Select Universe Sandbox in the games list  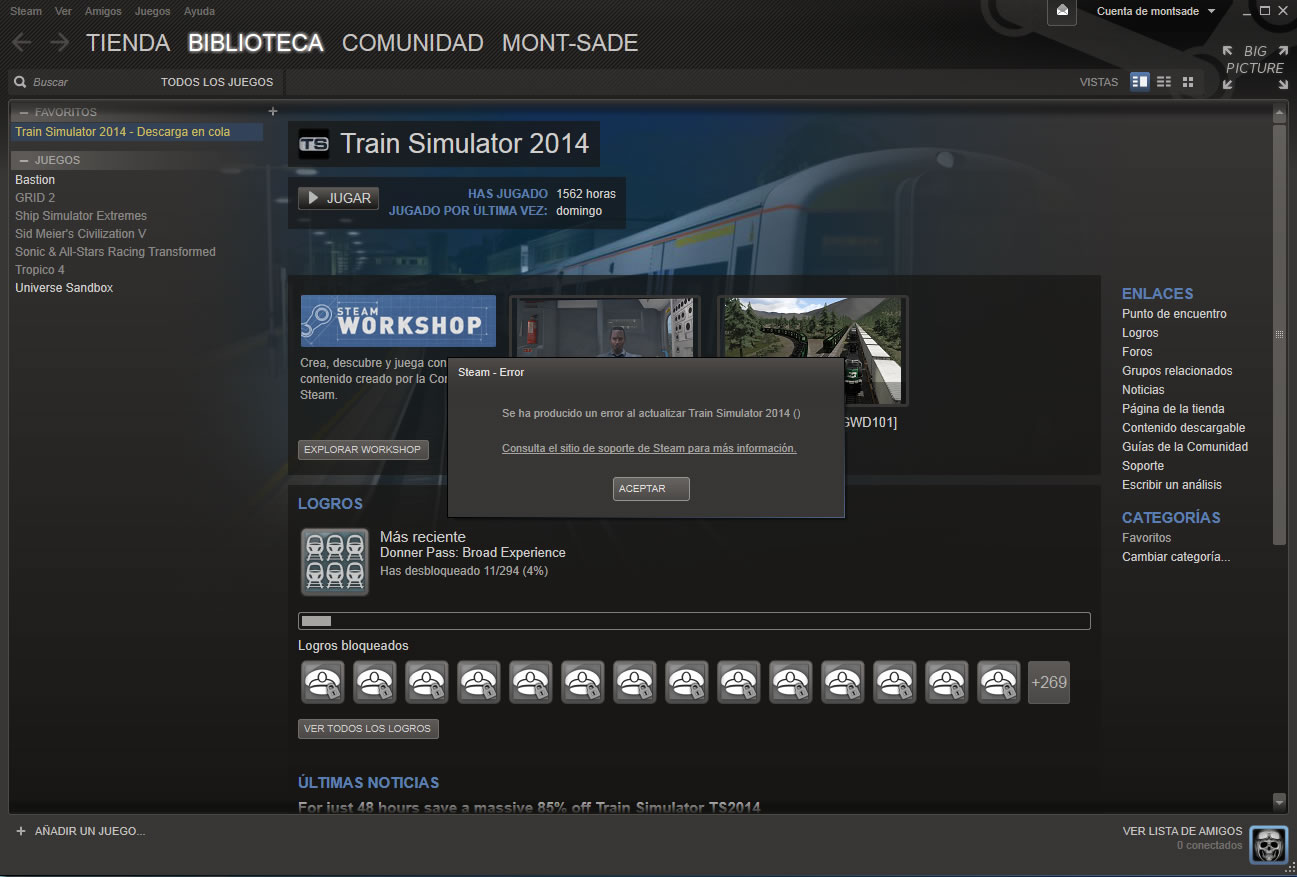[64, 288]
